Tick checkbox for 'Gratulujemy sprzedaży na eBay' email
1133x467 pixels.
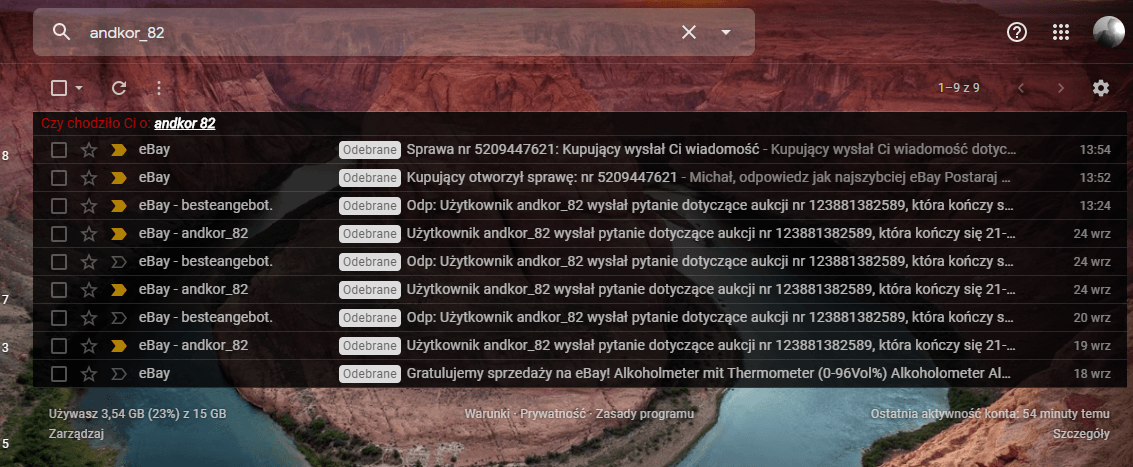59,374
